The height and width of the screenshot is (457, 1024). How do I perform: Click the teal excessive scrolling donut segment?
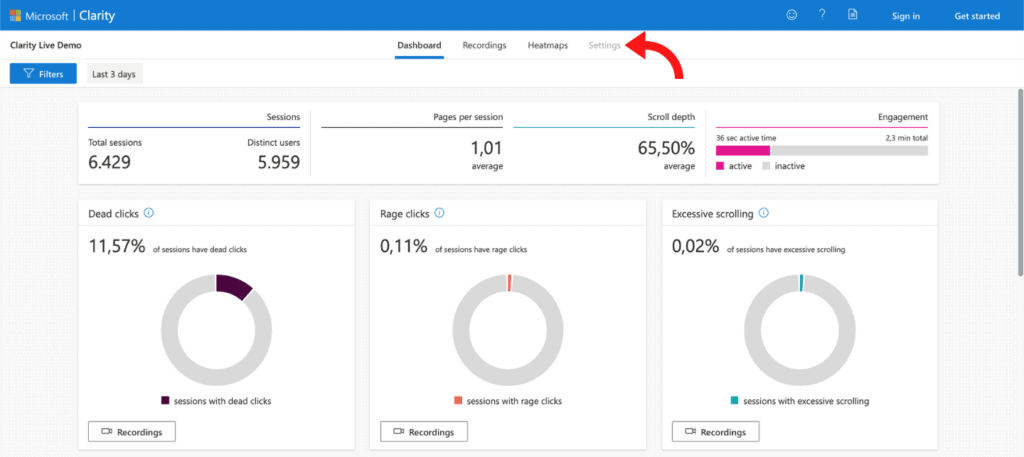[801, 283]
